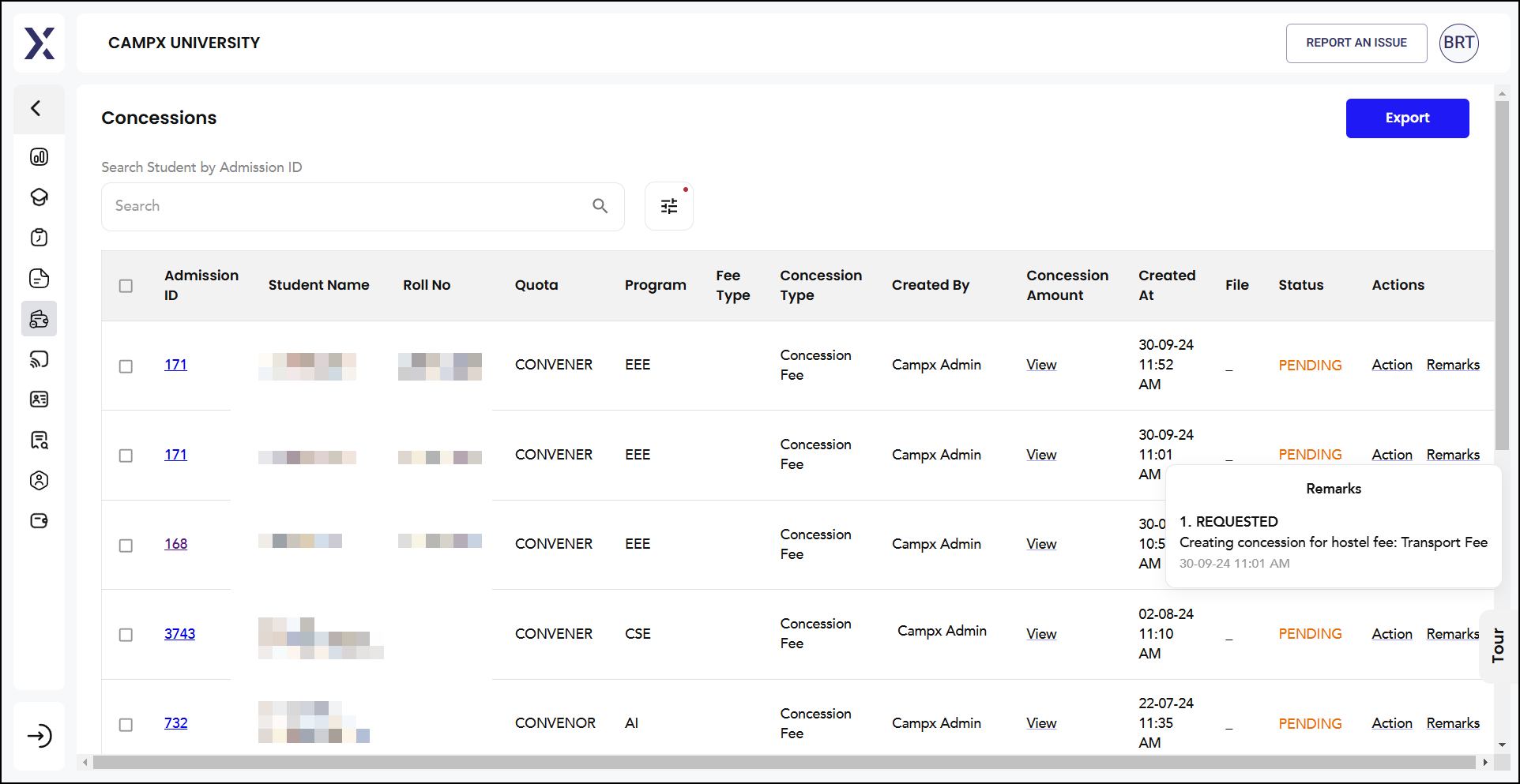Click the horizontal scrollbar thumb
This screenshot has width=1520, height=784.
(784, 763)
